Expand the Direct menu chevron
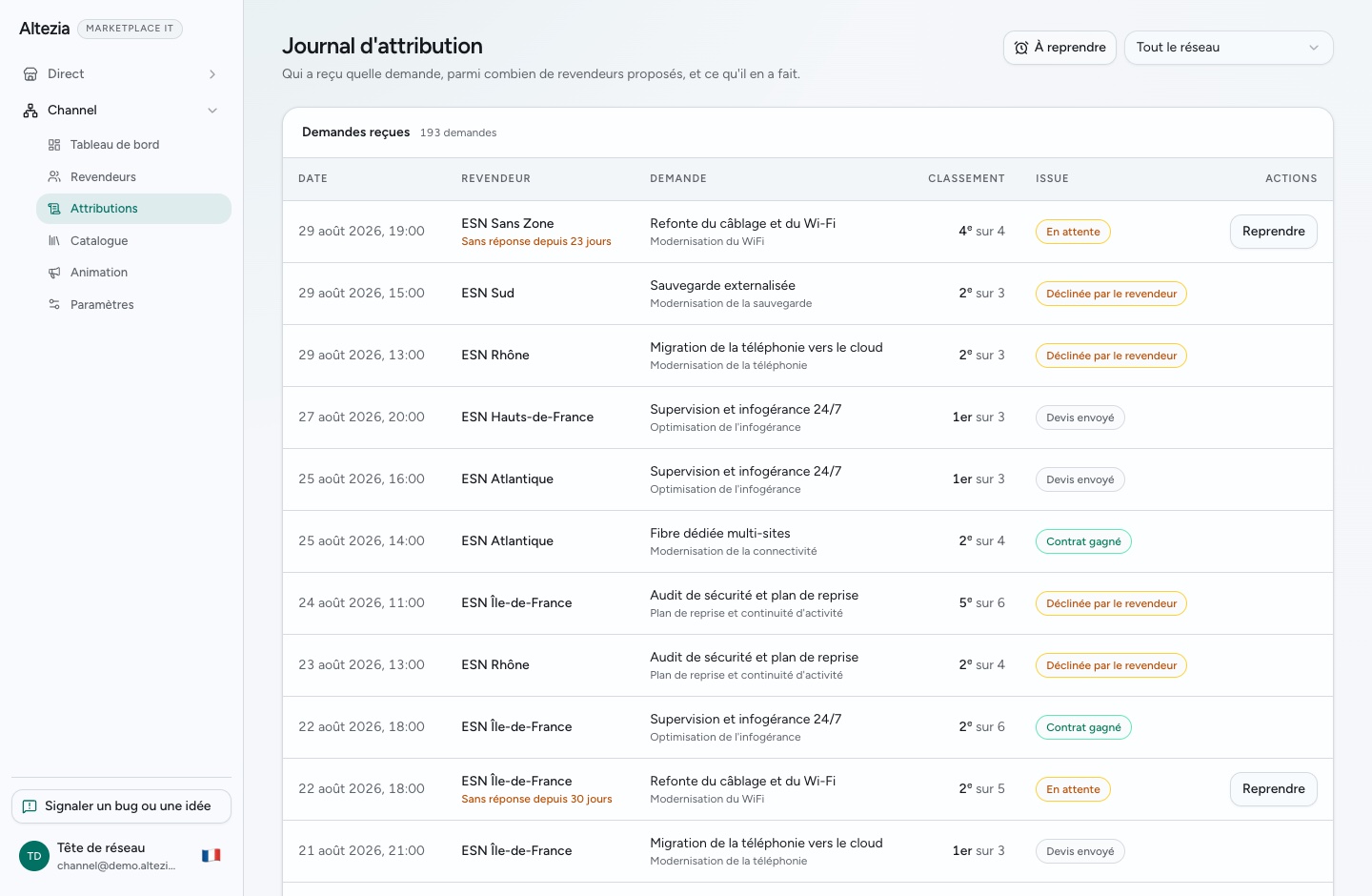 [212, 74]
